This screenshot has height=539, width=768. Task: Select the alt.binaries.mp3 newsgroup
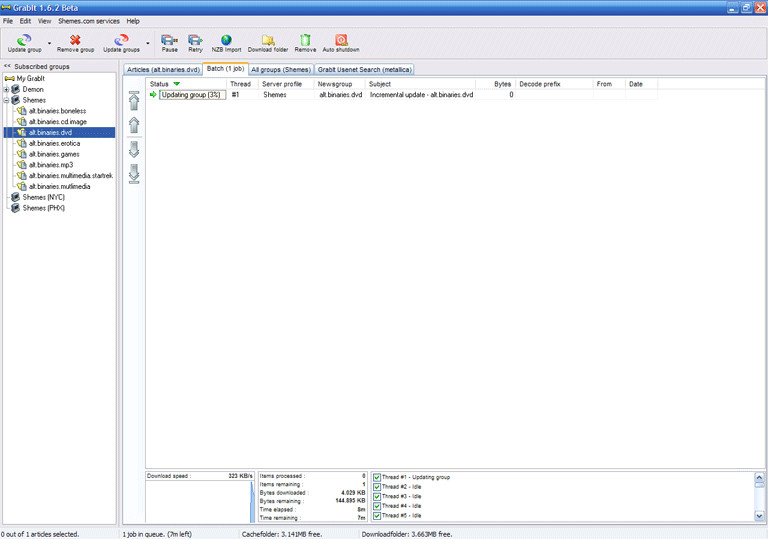[x=51, y=165]
